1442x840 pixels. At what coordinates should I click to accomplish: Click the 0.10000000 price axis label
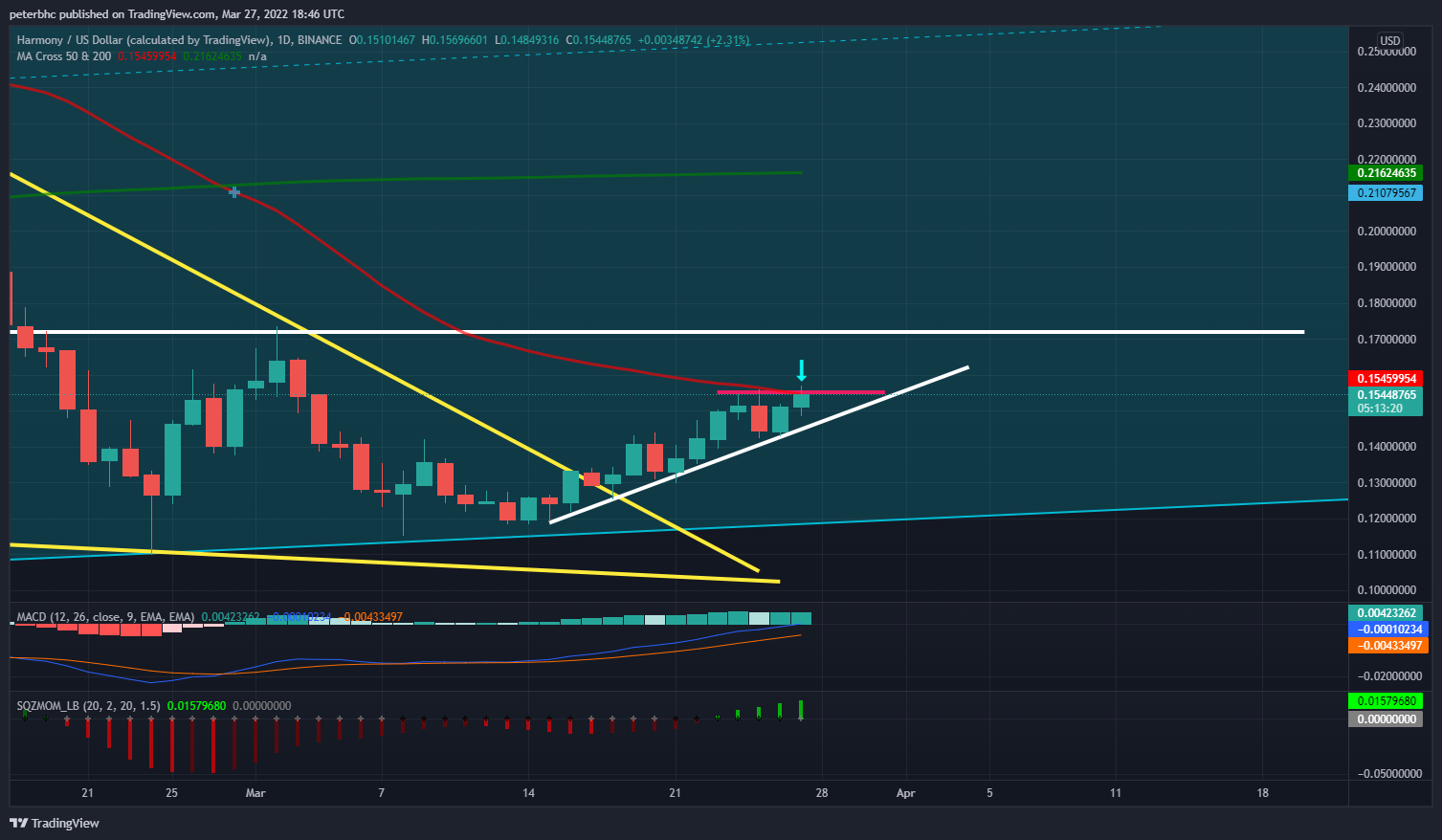(1387, 590)
